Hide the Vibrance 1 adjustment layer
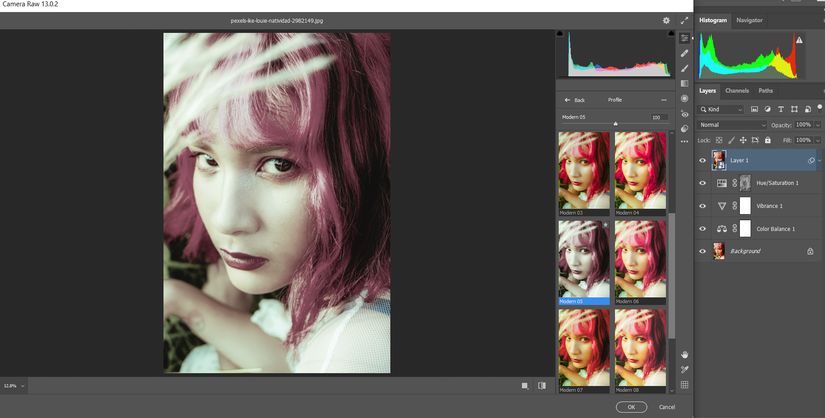Viewport: 825px width, 418px height. pyautogui.click(x=702, y=206)
